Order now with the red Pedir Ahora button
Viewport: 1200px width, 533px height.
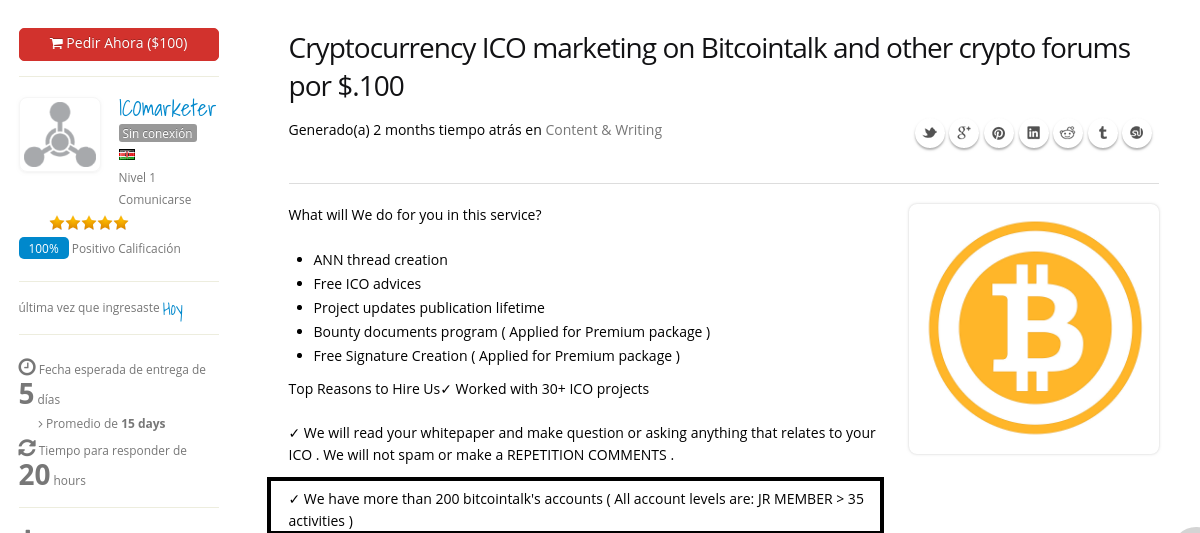pos(119,44)
